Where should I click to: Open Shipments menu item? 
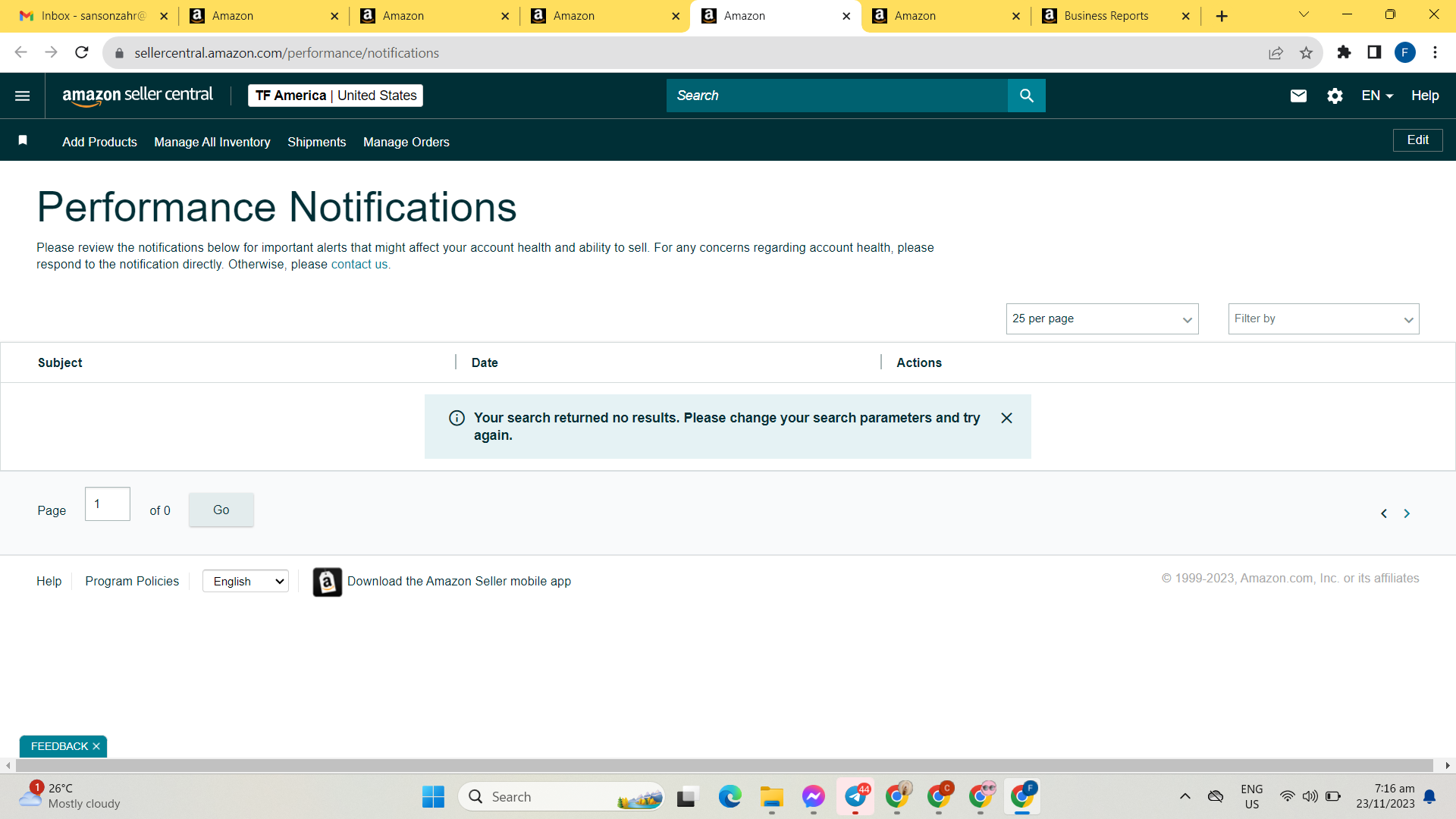click(x=317, y=142)
